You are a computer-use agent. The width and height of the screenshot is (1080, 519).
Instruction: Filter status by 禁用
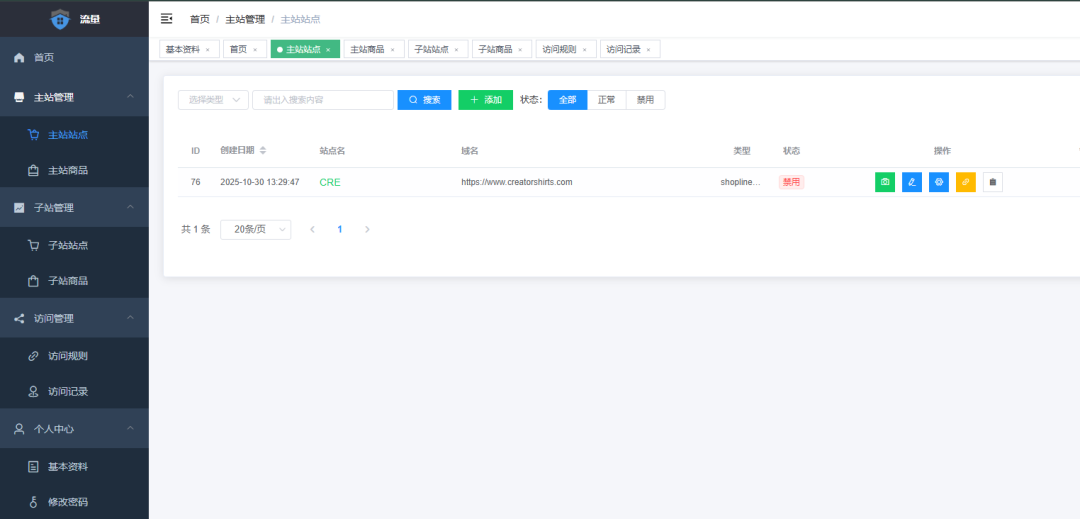pos(645,100)
